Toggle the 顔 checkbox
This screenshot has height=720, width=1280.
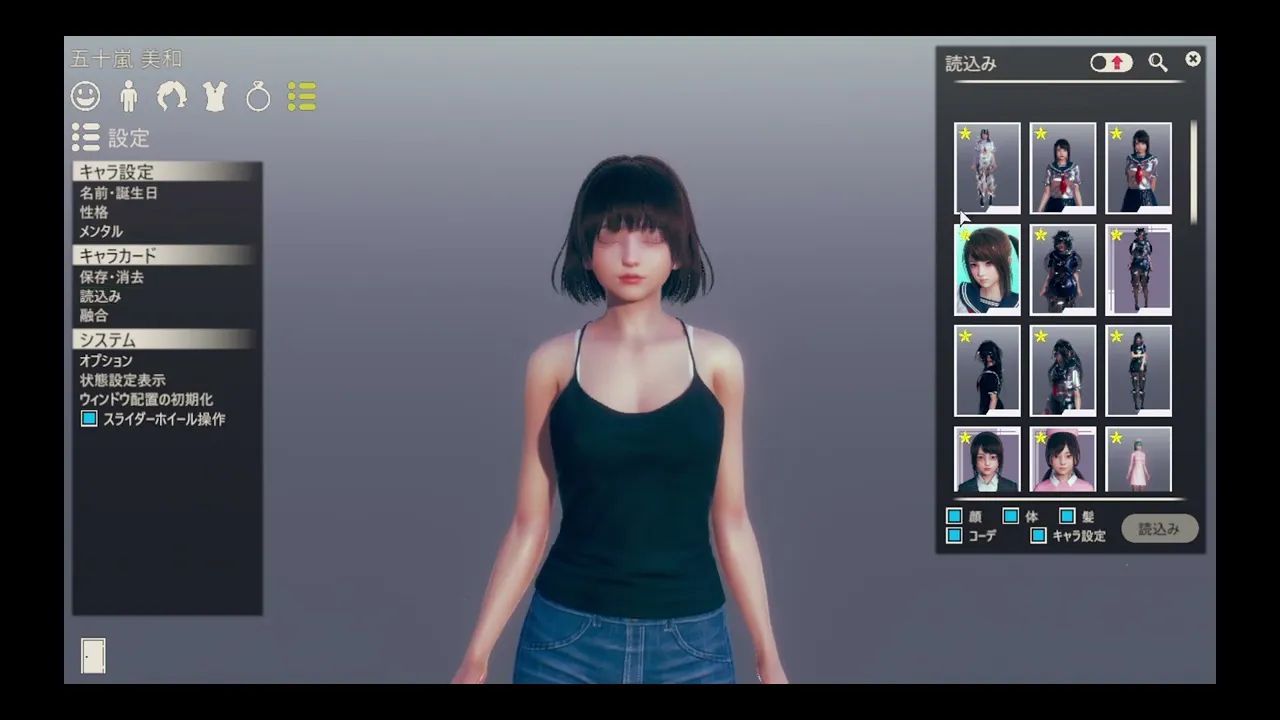(x=954, y=517)
